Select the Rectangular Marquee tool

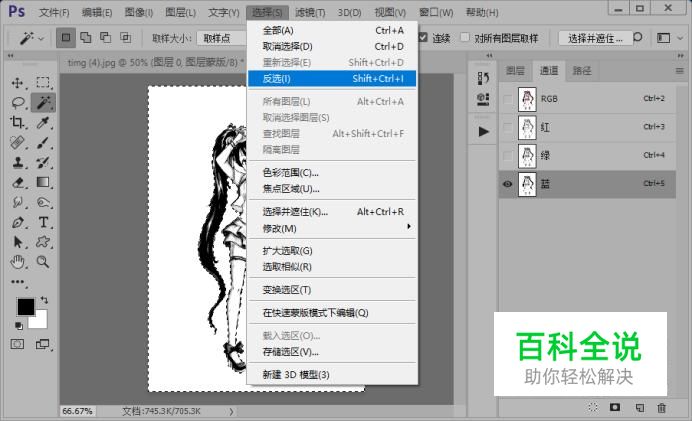point(43,83)
